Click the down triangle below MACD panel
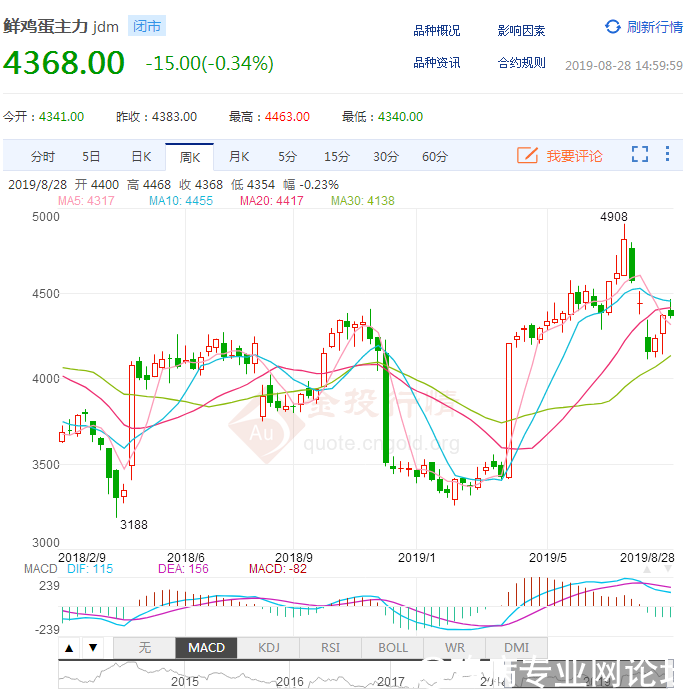 [93, 648]
